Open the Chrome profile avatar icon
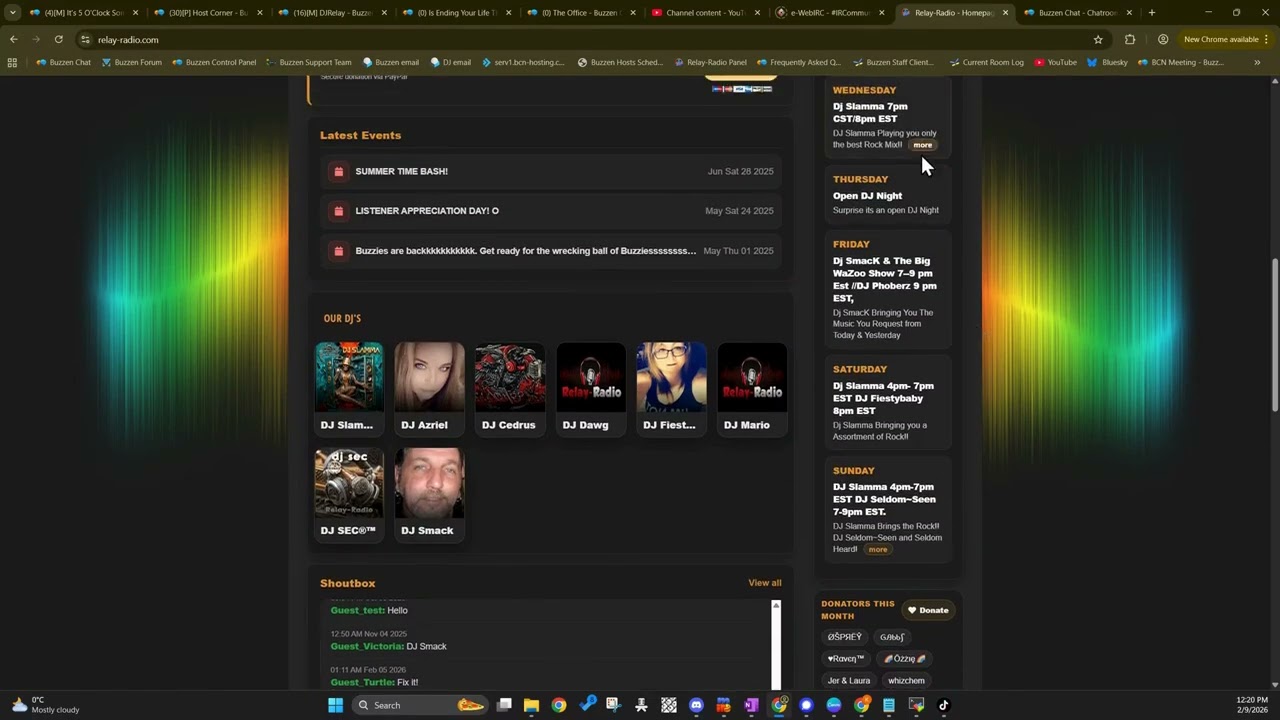 click(x=1163, y=39)
